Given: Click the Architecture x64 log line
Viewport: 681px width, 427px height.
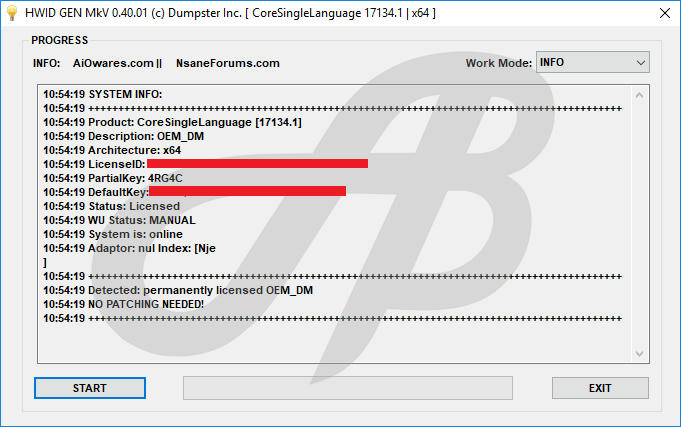Looking at the screenshot, I should coord(112,150).
